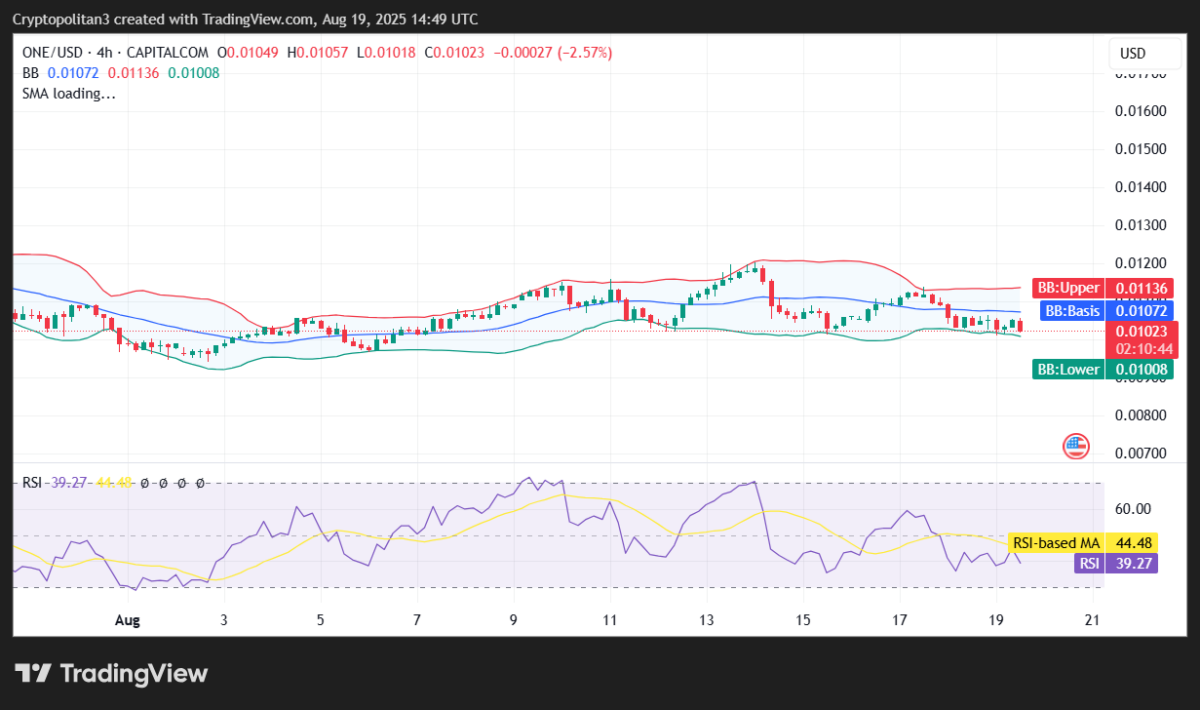Click the 60.00 level on RSI scale
Image resolution: width=1200 pixels, height=710 pixels.
1136,506
